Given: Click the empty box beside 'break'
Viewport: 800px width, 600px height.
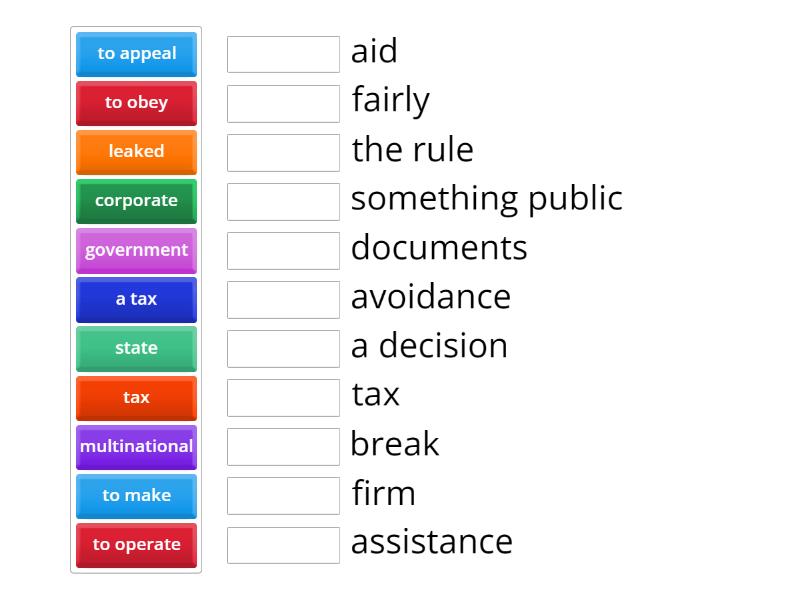Looking at the screenshot, I should coord(283,446).
